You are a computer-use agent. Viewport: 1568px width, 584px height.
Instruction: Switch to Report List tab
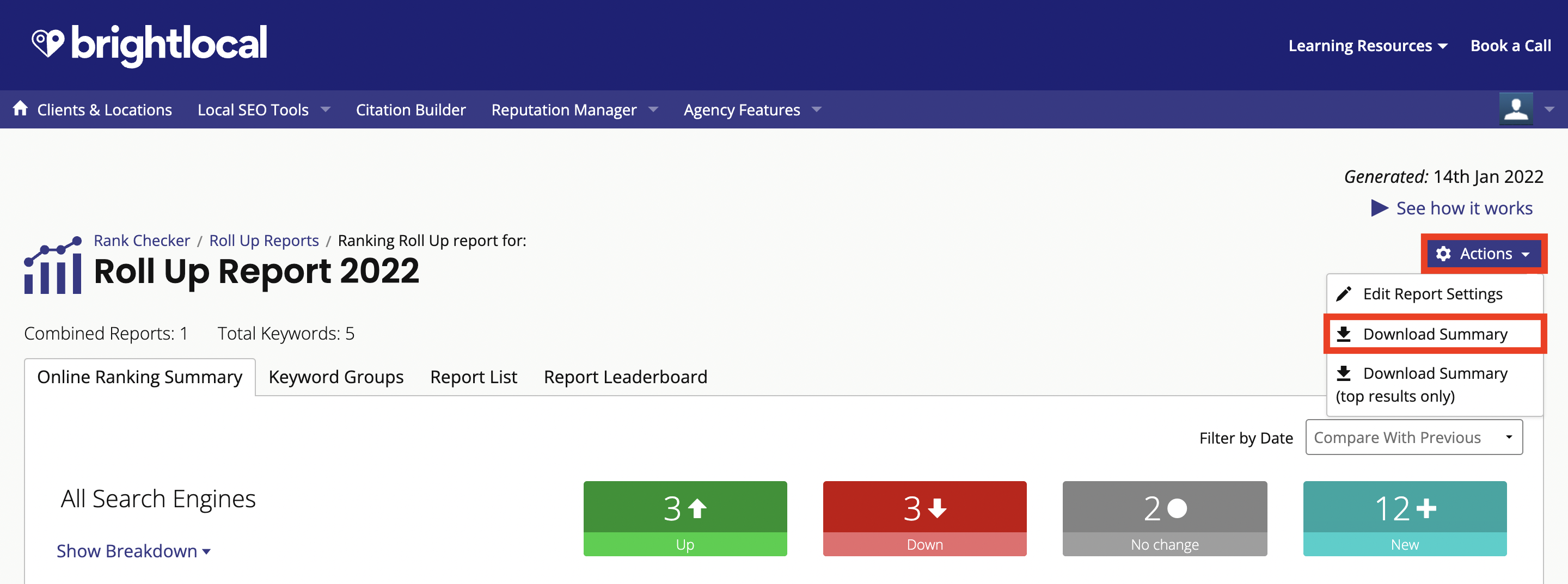(474, 377)
